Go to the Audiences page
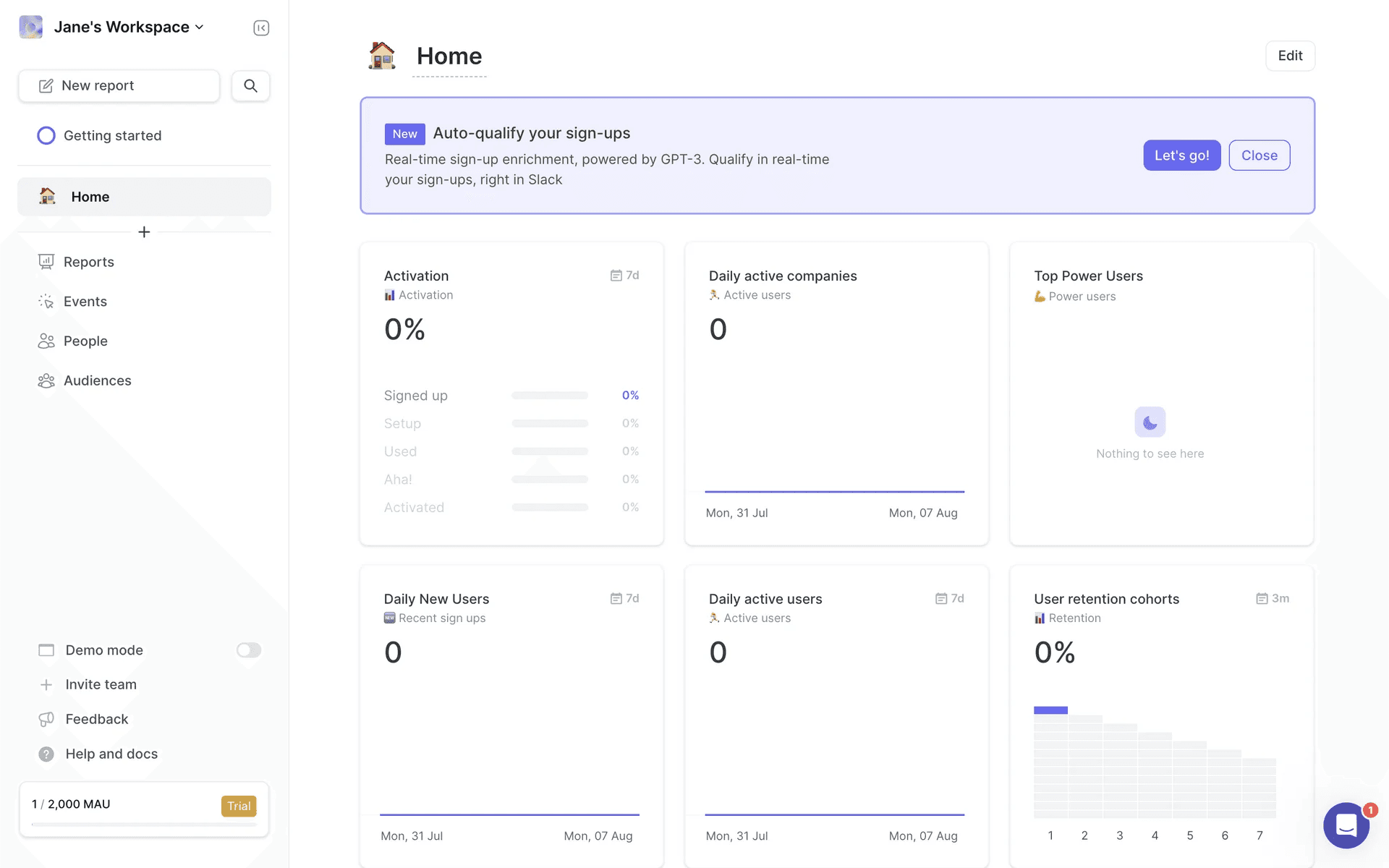Image resolution: width=1389 pixels, height=868 pixels. pos(97,380)
